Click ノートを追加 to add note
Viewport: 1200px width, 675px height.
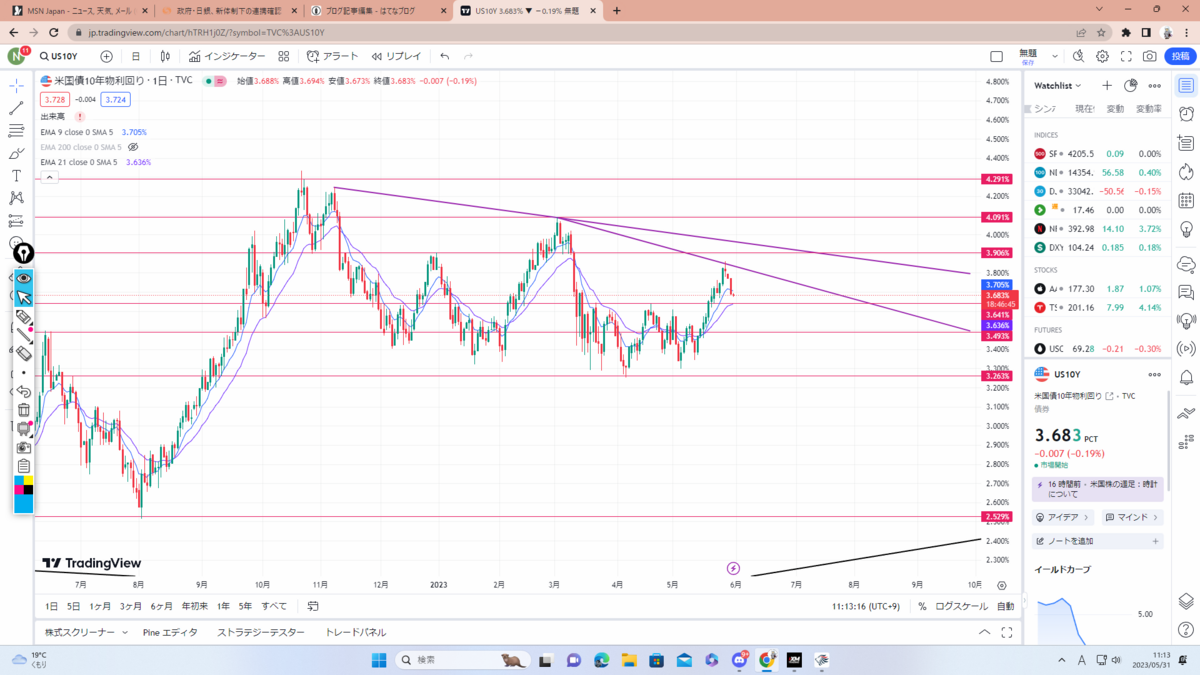1098,541
